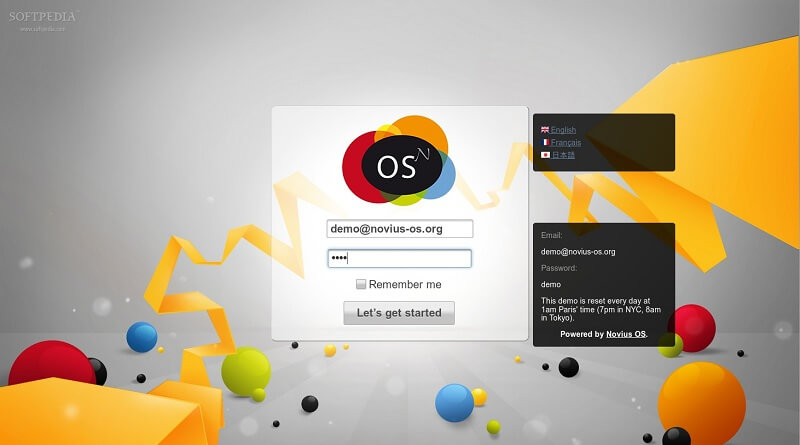Image resolution: width=800 pixels, height=445 pixels.
Task: Click into the password field
Action: [399, 259]
